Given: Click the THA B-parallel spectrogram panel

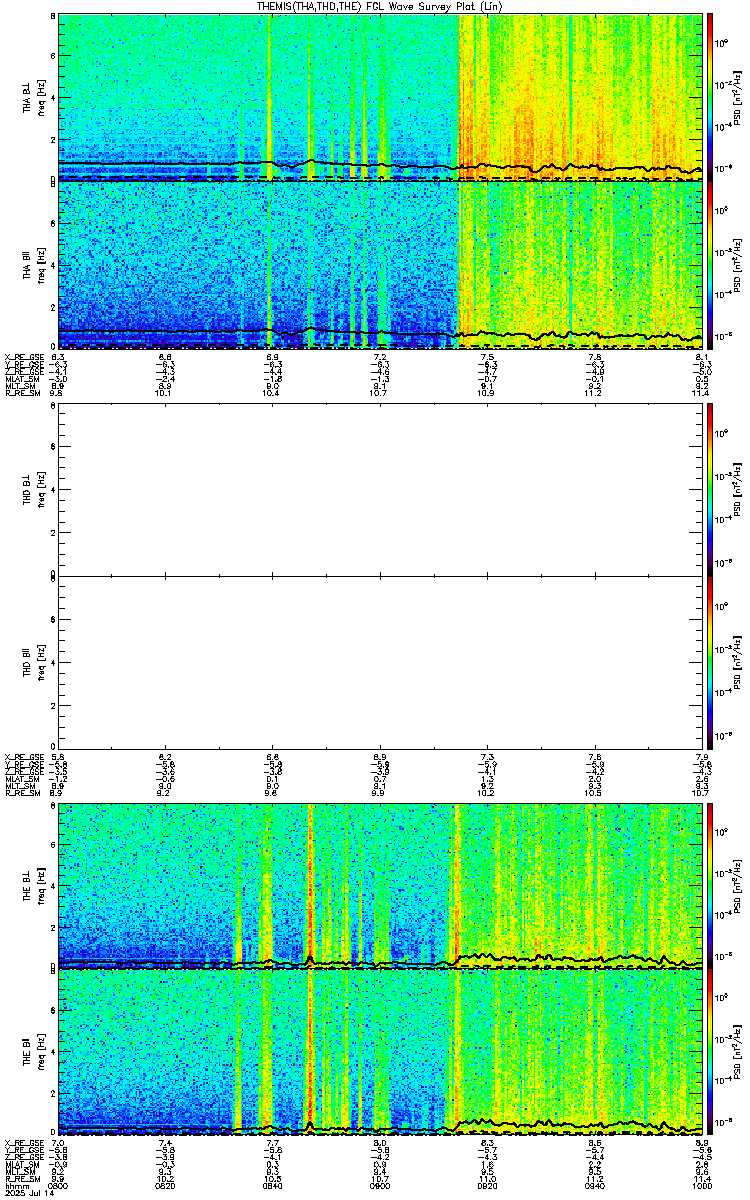Looking at the screenshot, I should tap(381, 266).
